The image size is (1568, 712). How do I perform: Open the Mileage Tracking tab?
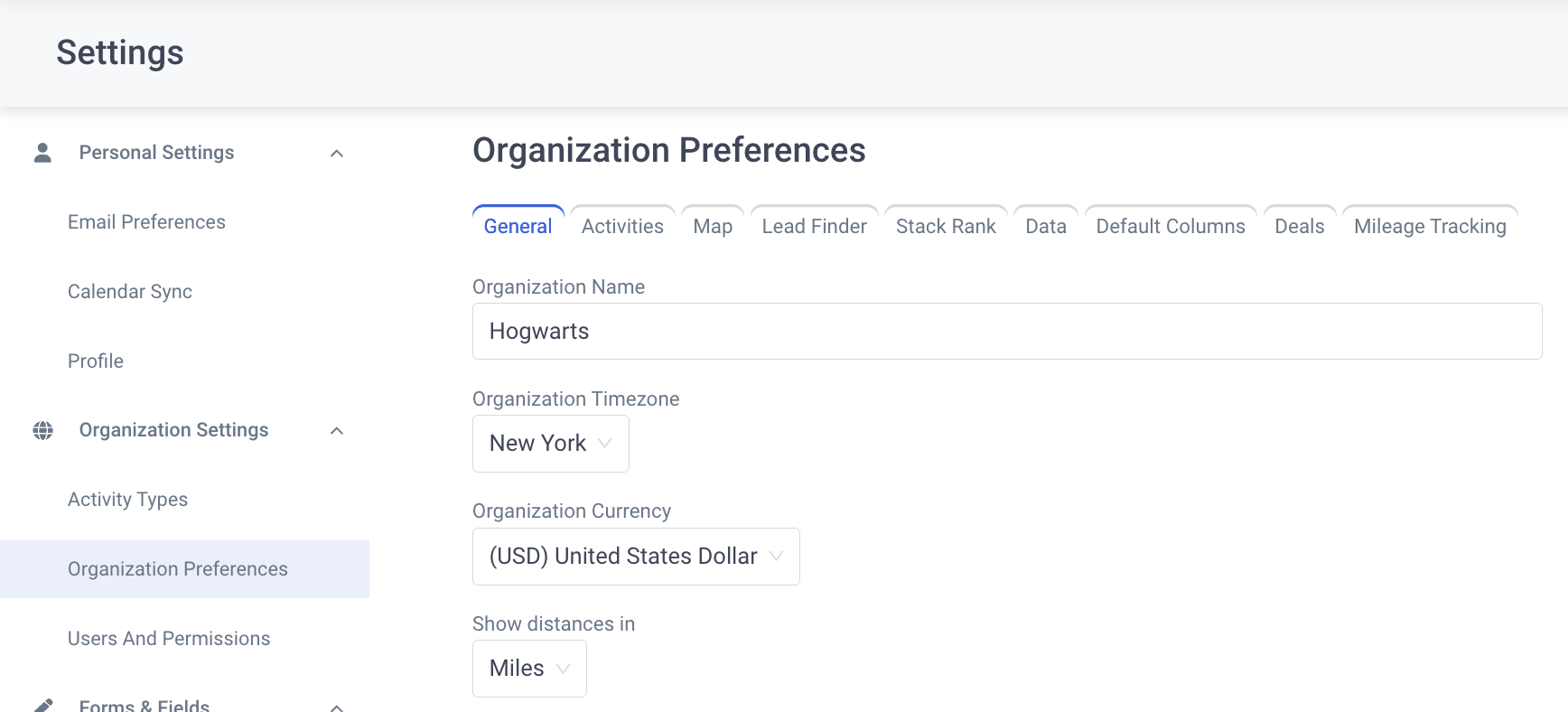click(x=1430, y=226)
